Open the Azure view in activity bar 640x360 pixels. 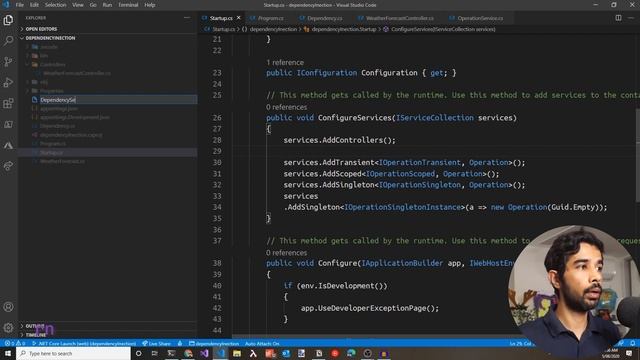coord(8,145)
